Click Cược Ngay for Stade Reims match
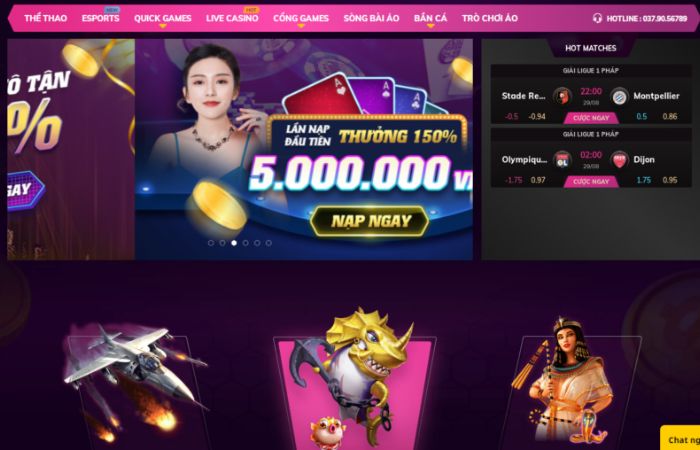Screen dimensions: 700x450 coord(591,118)
